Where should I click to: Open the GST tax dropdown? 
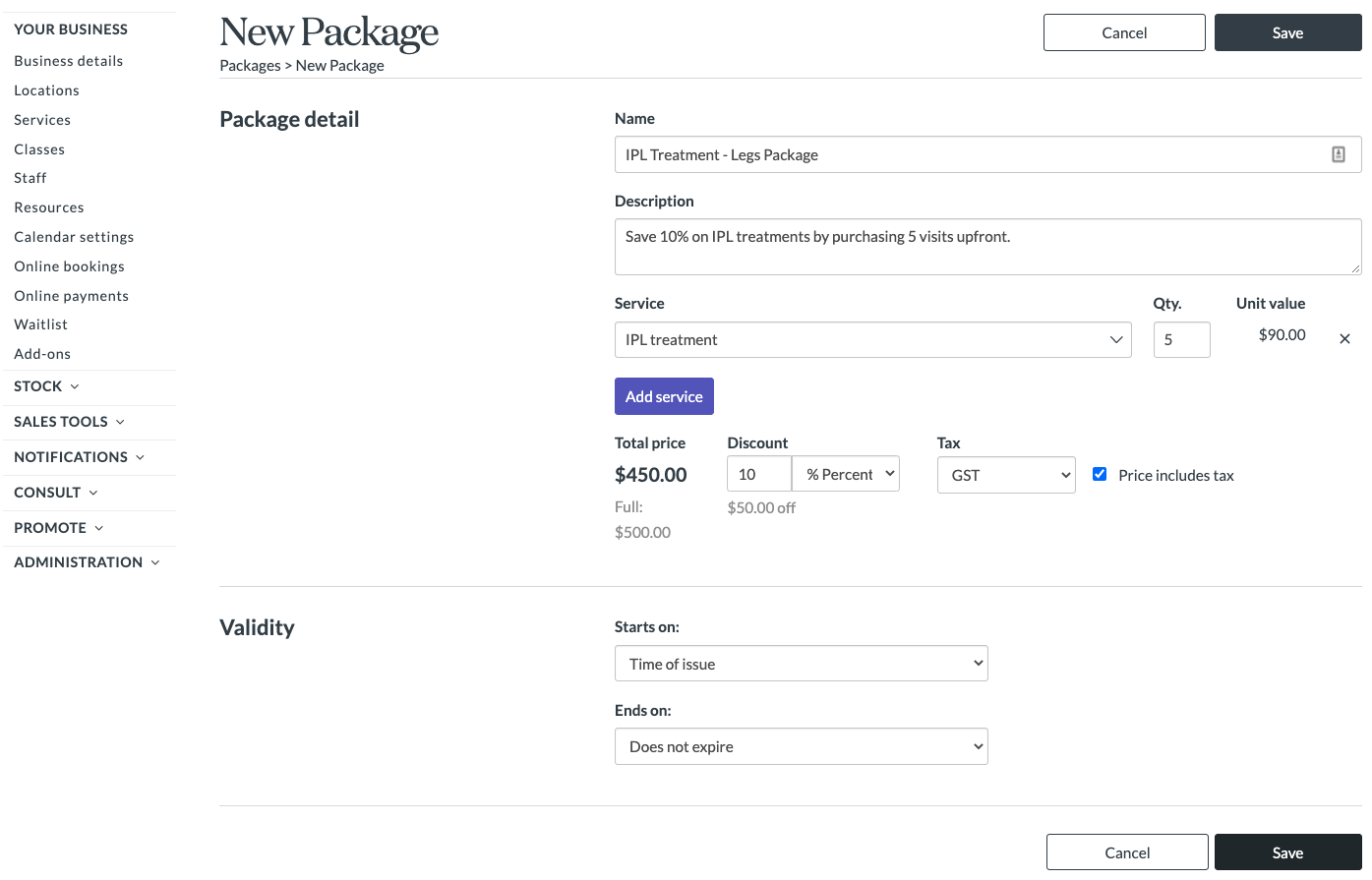[x=1005, y=474]
